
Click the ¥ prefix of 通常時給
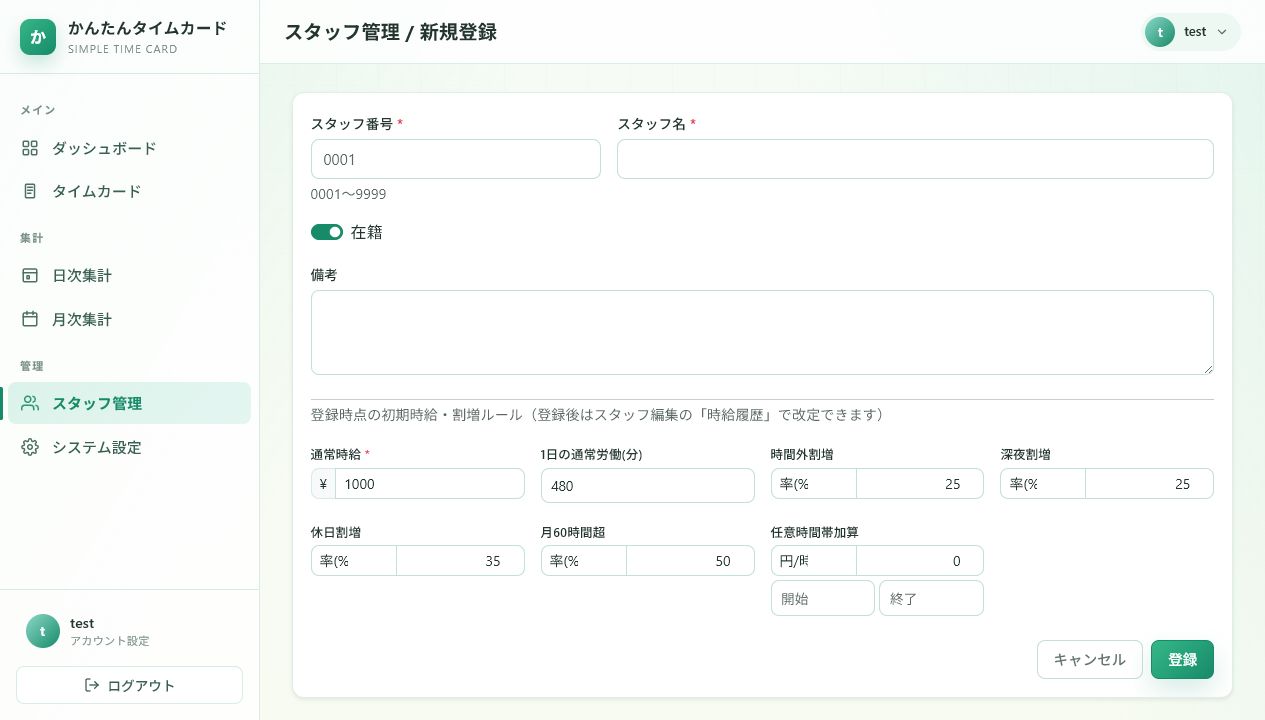[324, 484]
